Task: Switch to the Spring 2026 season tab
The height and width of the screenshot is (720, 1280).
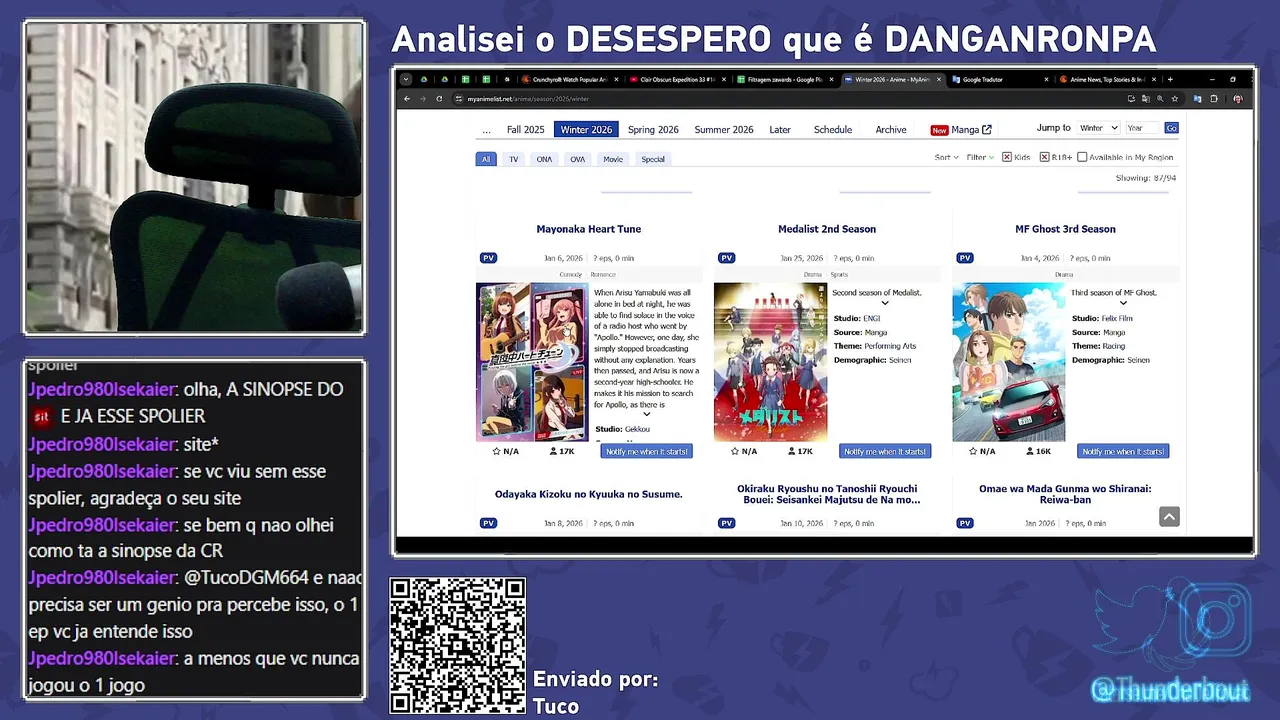Action: point(653,130)
